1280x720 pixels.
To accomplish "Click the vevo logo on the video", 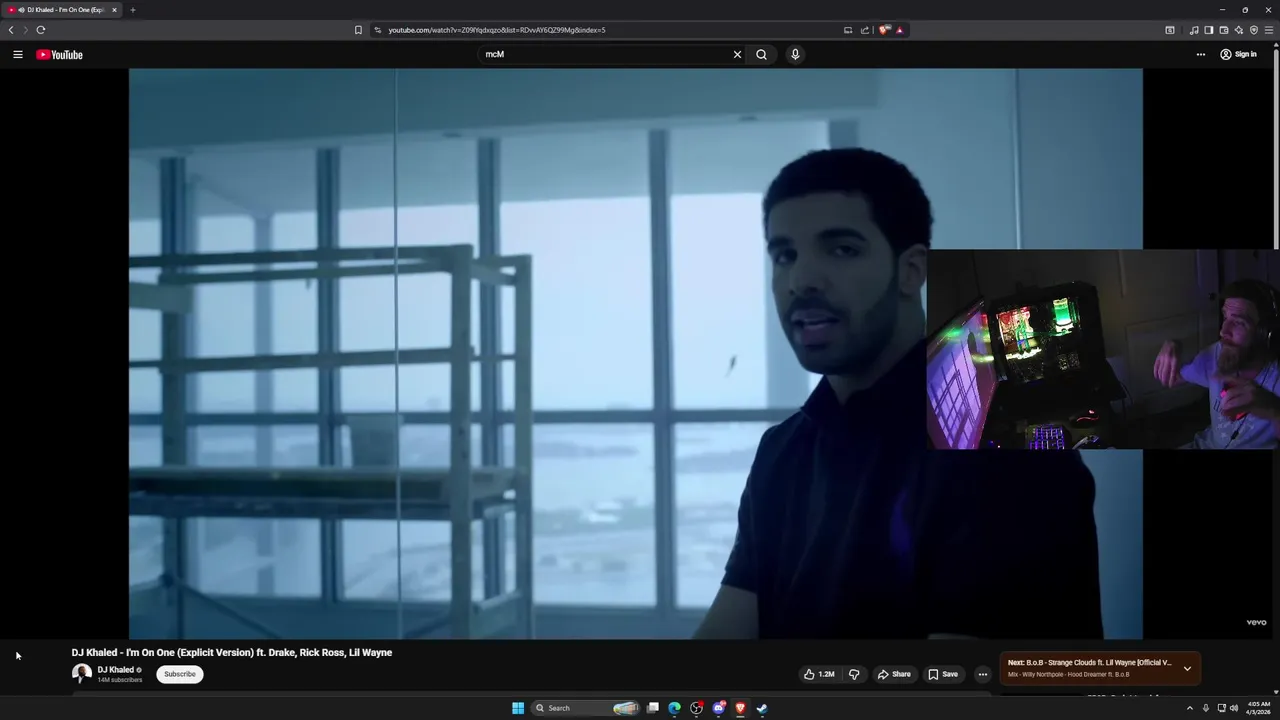I will pos(1256,622).
